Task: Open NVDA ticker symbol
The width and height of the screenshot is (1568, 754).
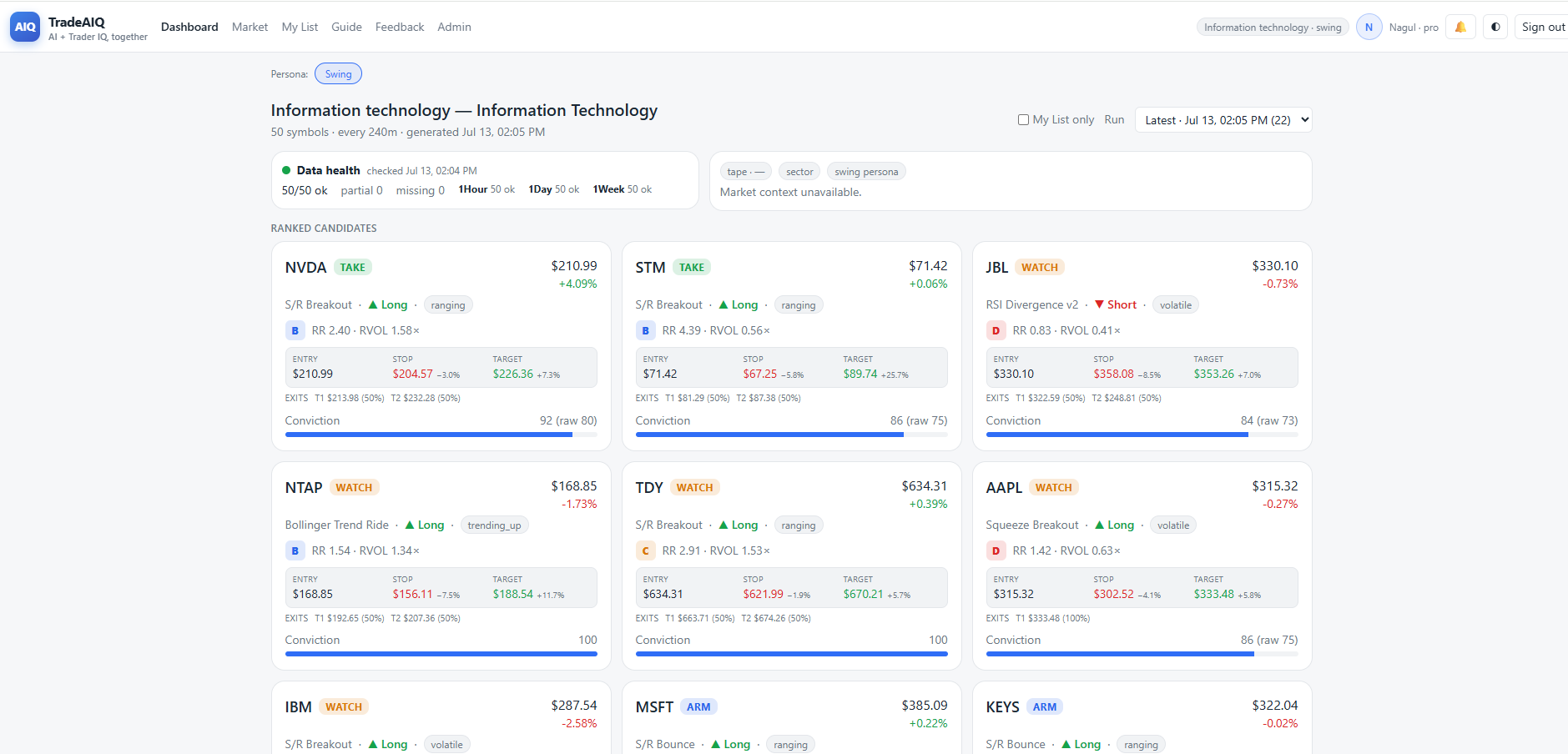Action: (x=305, y=267)
